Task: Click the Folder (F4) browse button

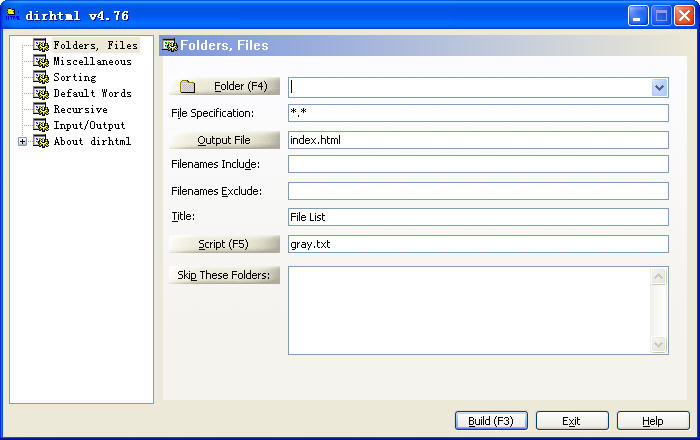Action: tap(224, 86)
